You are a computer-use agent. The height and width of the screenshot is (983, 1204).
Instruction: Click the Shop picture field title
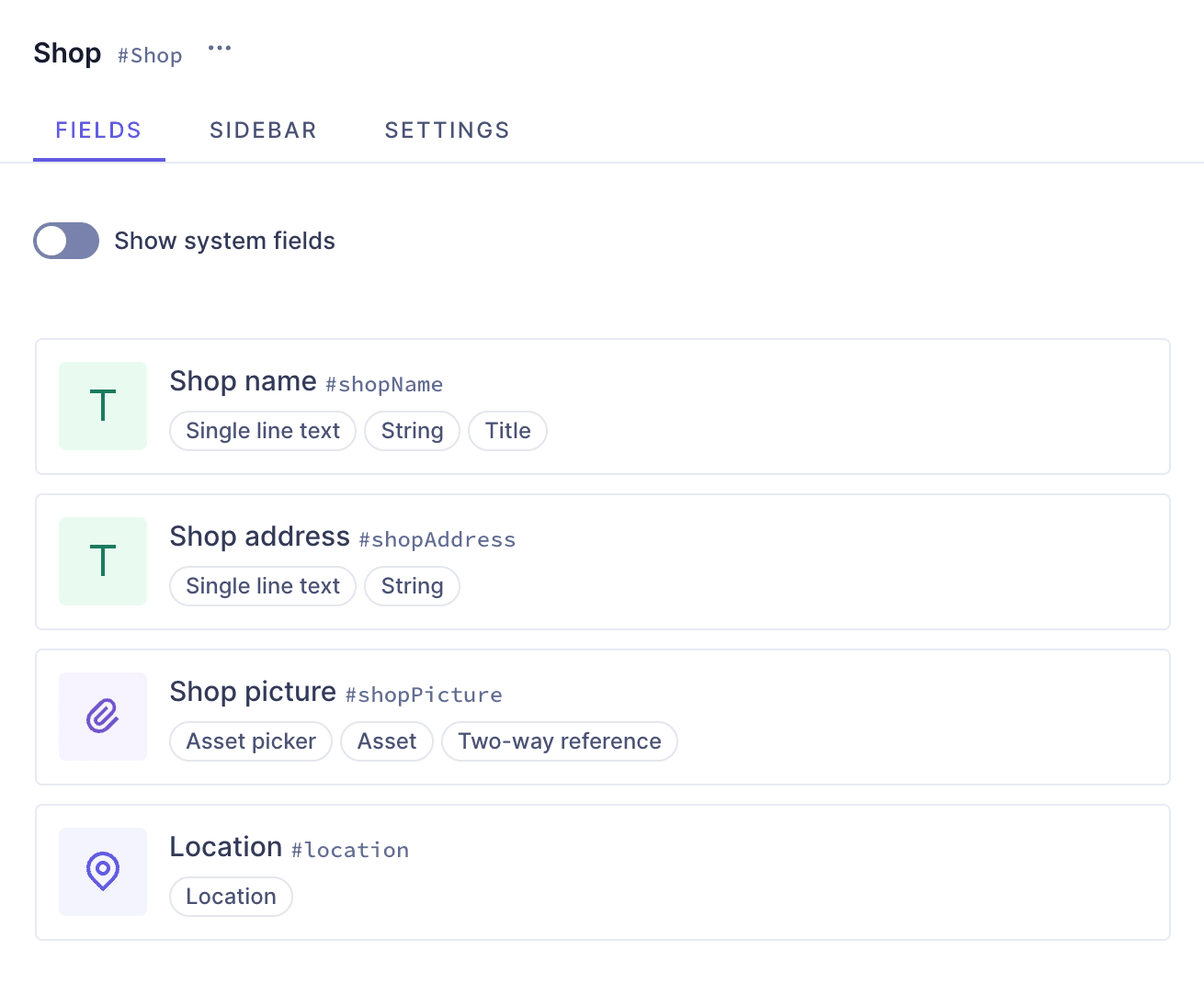coord(253,692)
